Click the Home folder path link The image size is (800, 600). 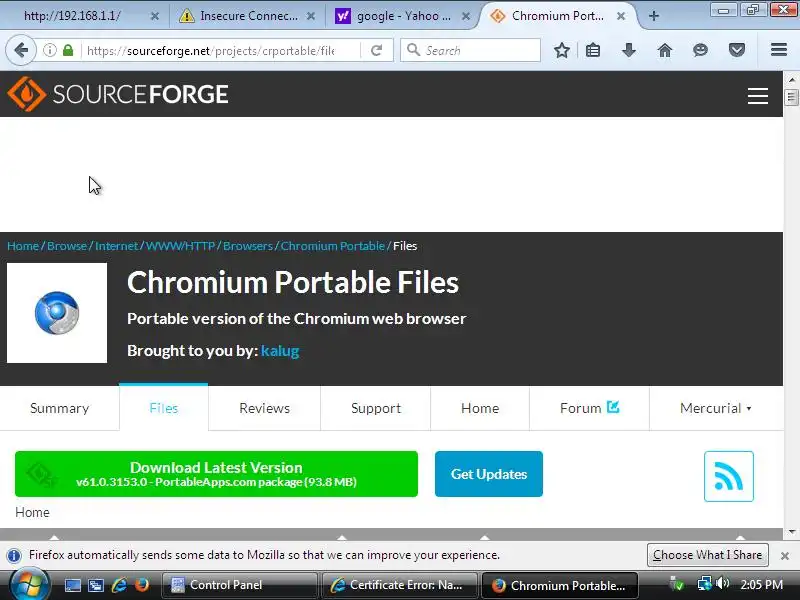pyautogui.click(x=32, y=512)
